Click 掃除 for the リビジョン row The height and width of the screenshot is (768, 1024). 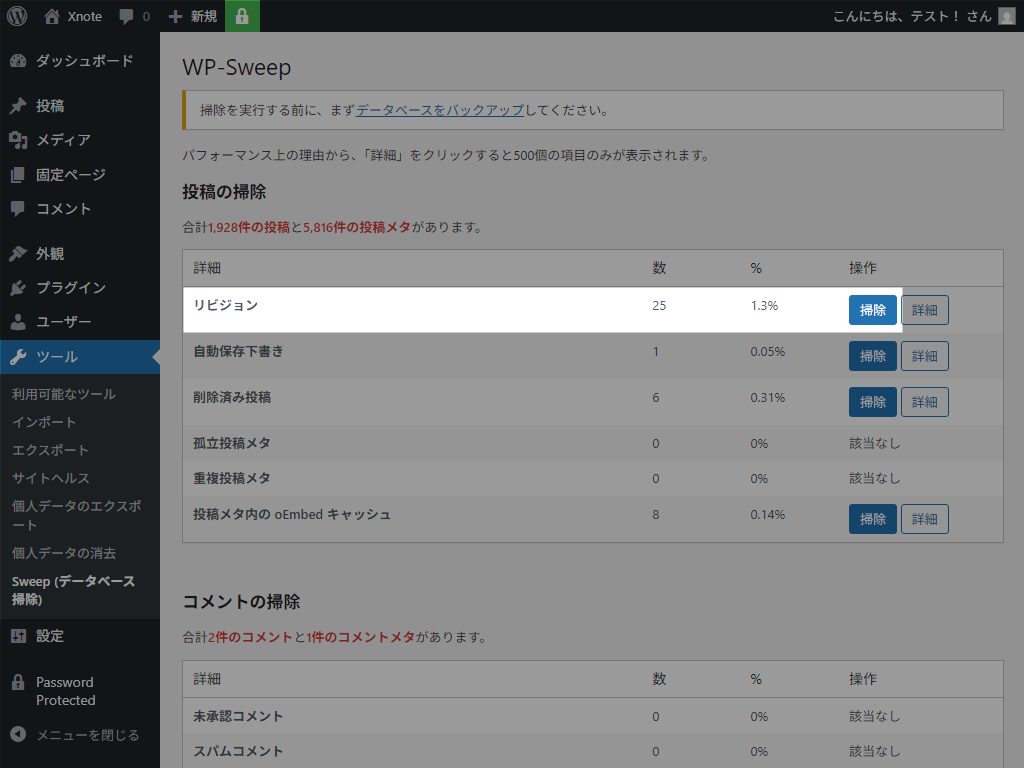(872, 310)
